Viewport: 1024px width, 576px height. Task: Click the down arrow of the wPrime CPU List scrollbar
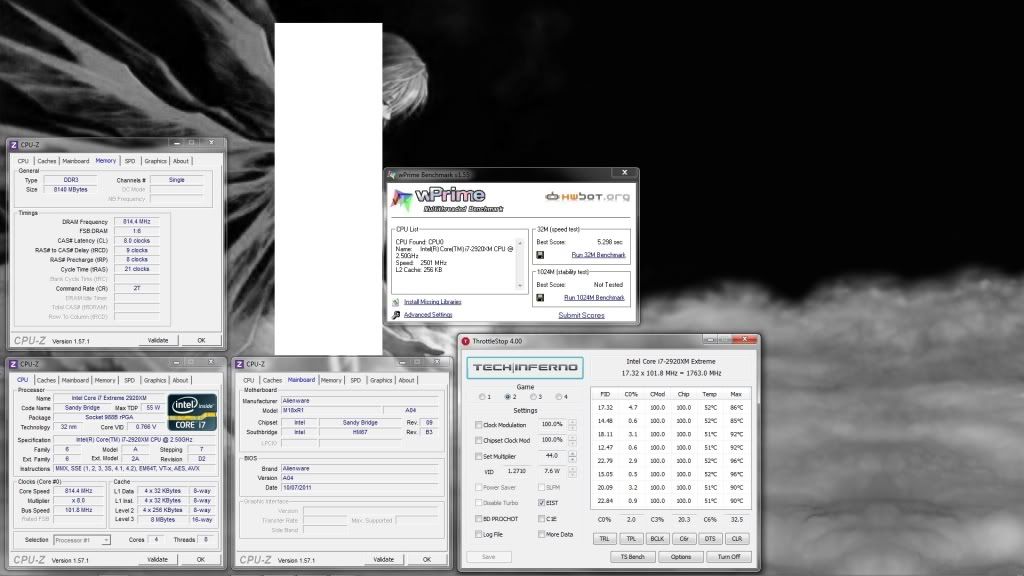coord(520,285)
